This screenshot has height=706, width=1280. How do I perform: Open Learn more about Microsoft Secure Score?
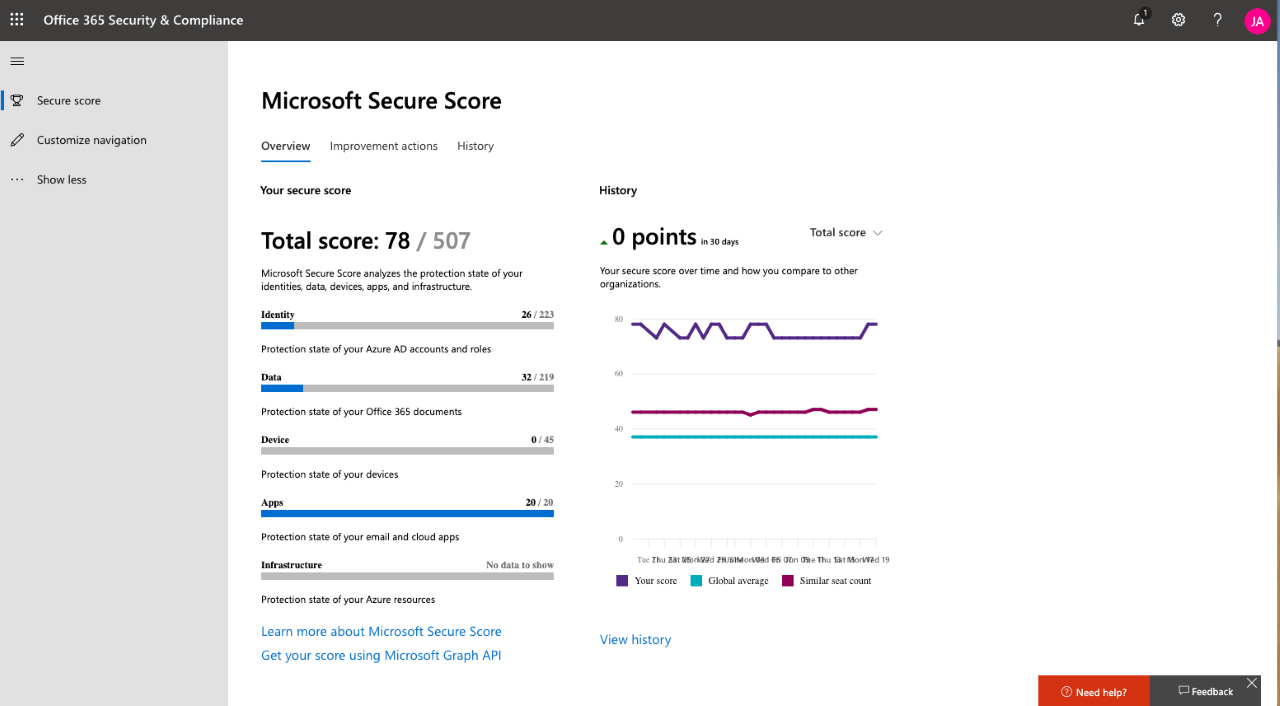pyautogui.click(x=381, y=631)
